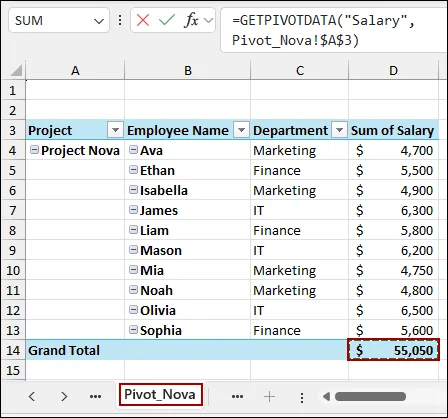Select row 3 header number
This screenshot has width=448, height=418.
(13, 130)
